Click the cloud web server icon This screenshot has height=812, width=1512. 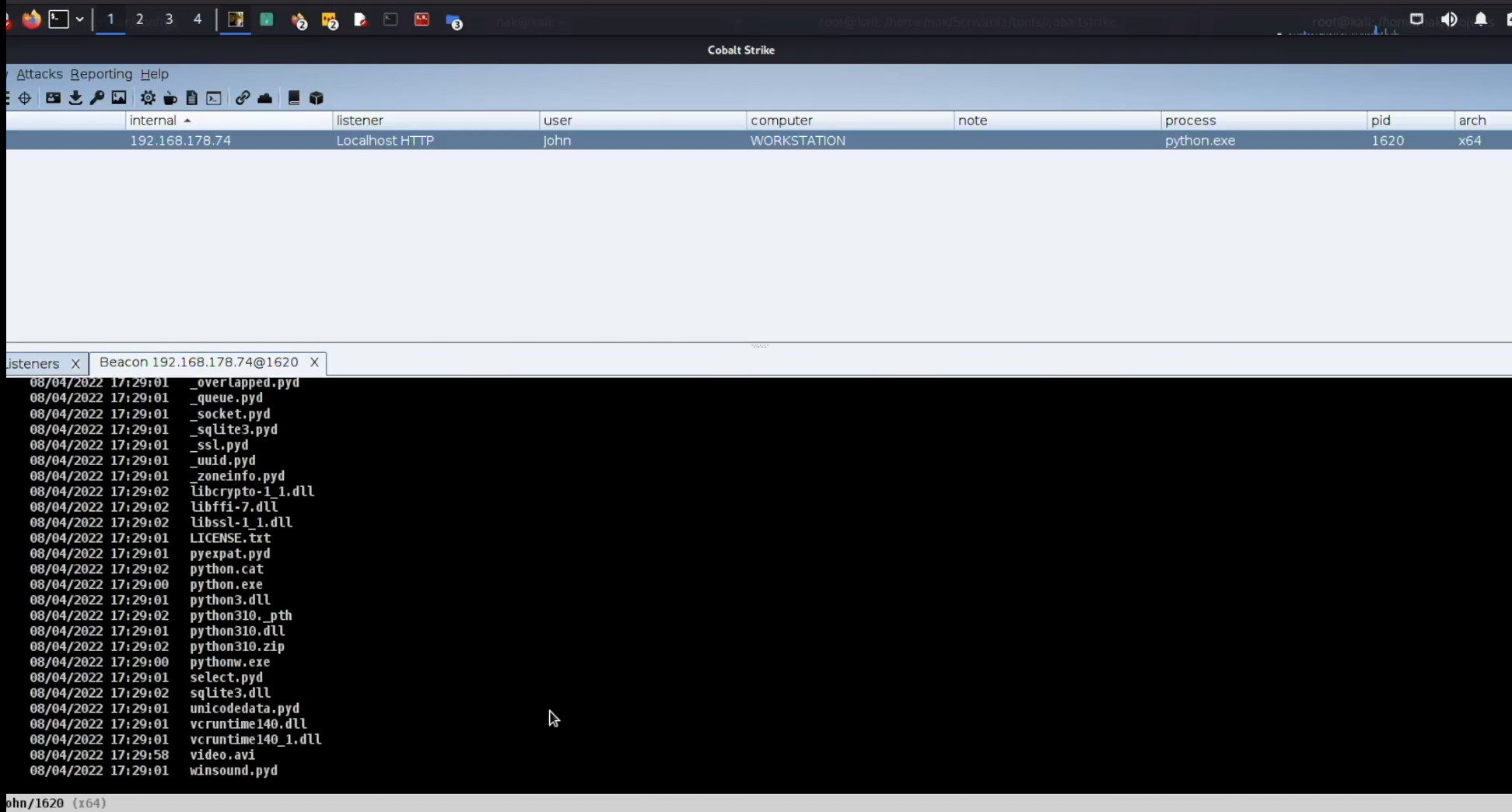tap(265, 98)
